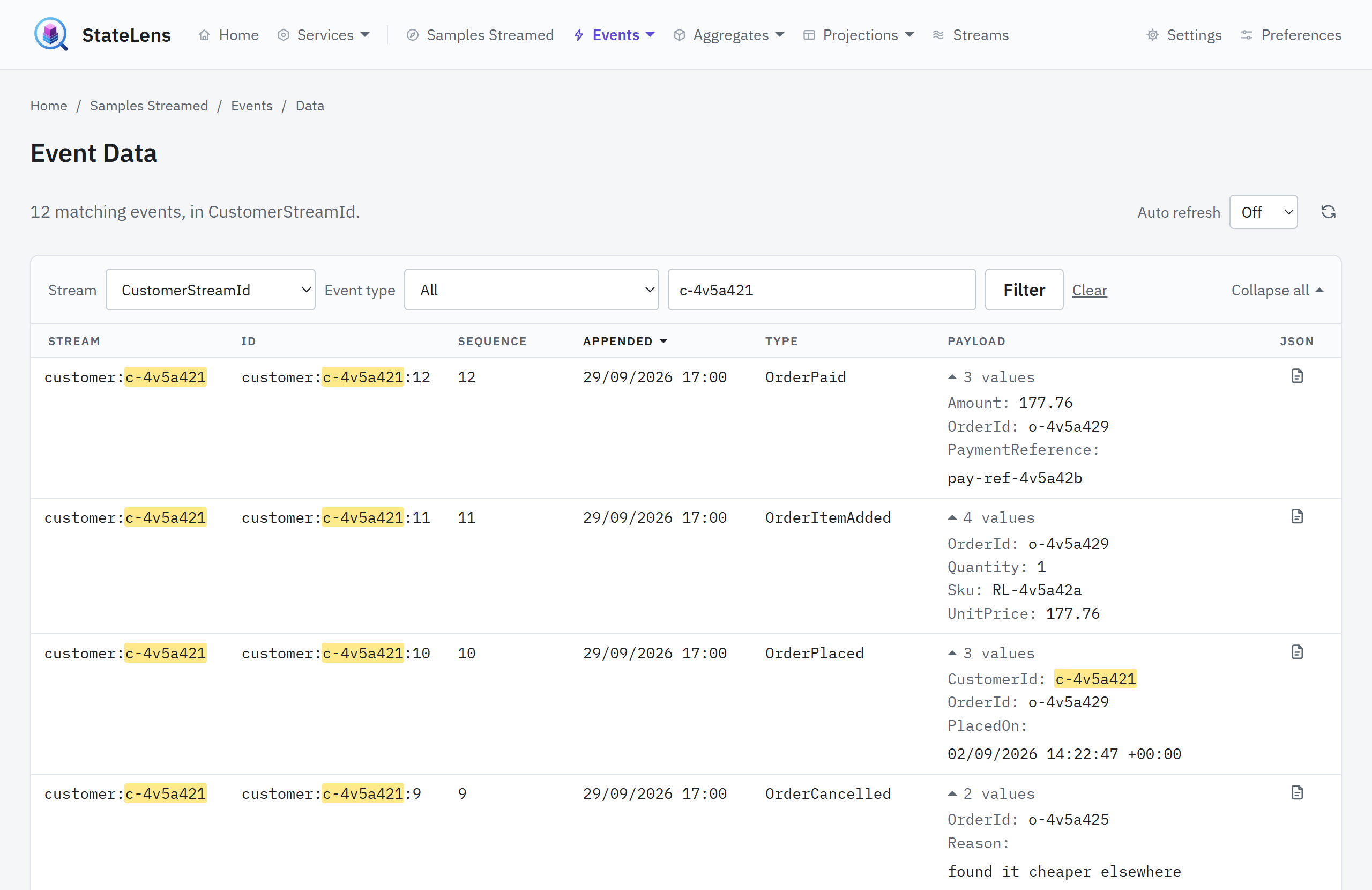1372x890 pixels.
Task: Open the Event type select showing All
Action: tap(531, 290)
